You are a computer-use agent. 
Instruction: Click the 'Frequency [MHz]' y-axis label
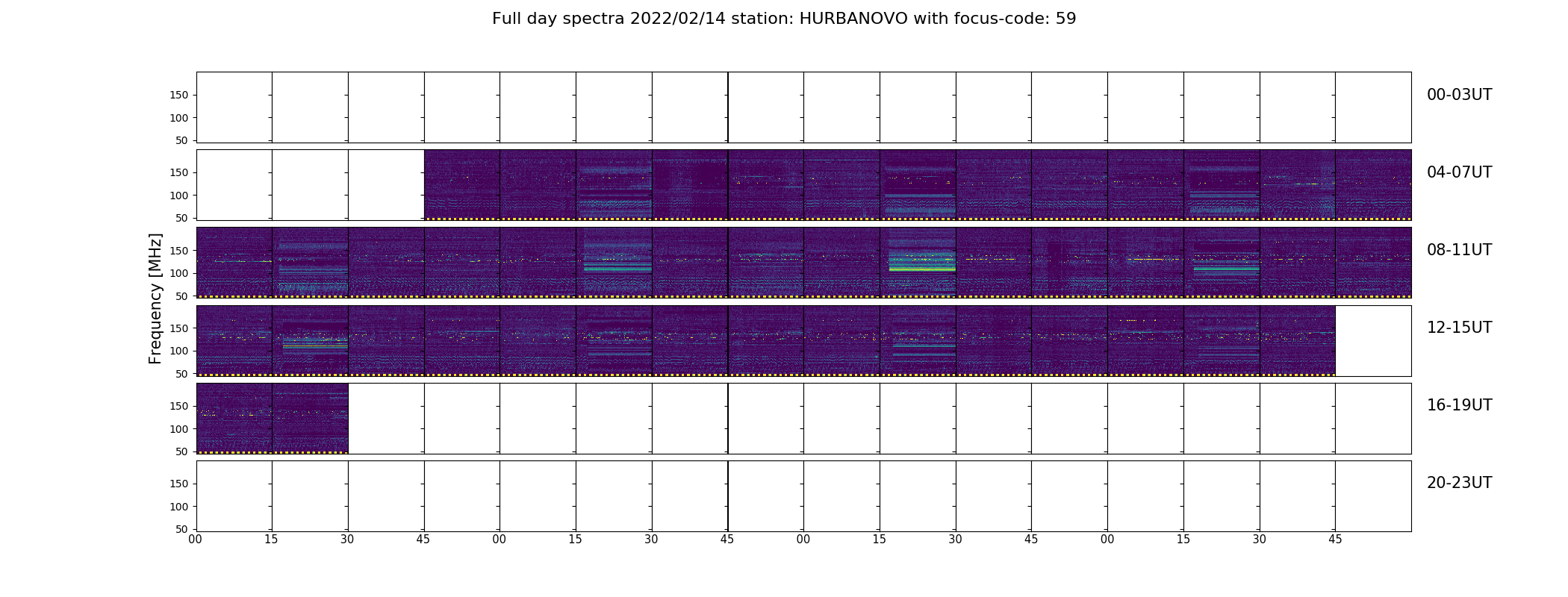pyautogui.click(x=155, y=298)
